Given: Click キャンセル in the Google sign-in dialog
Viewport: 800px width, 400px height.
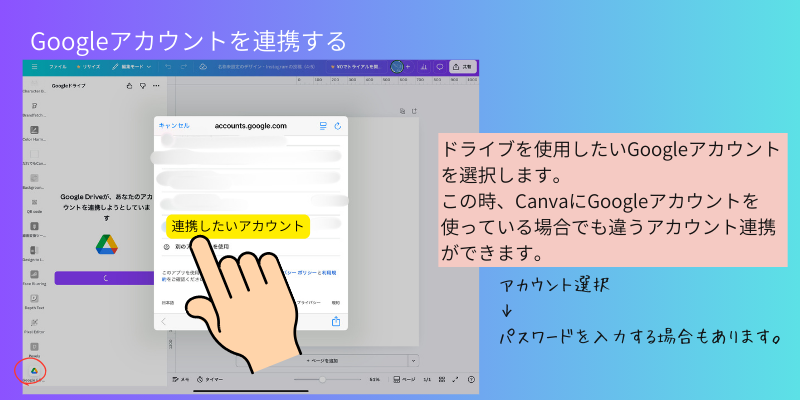Looking at the screenshot, I should [174, 126].
